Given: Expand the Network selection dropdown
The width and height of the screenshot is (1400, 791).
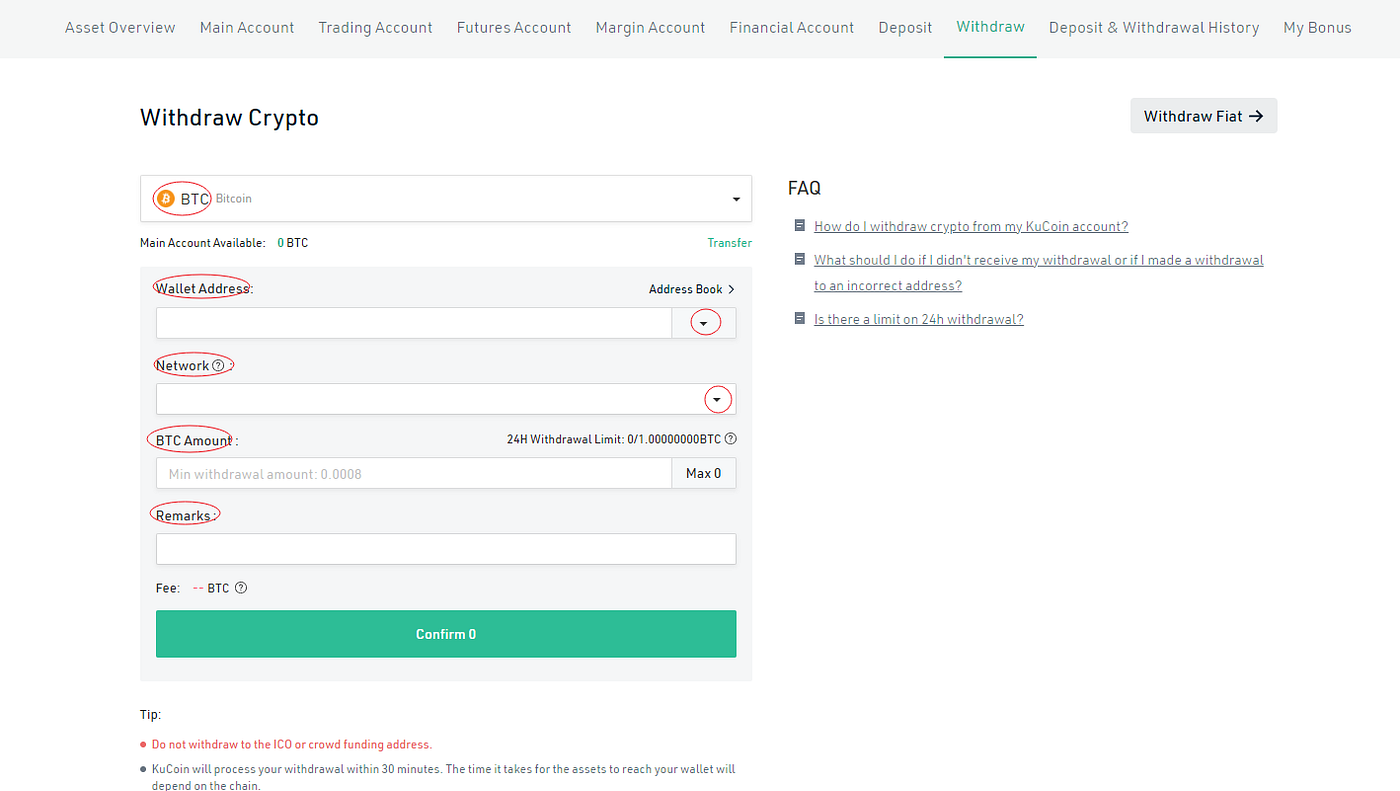Looking at the screenshot, I should 717,399.
